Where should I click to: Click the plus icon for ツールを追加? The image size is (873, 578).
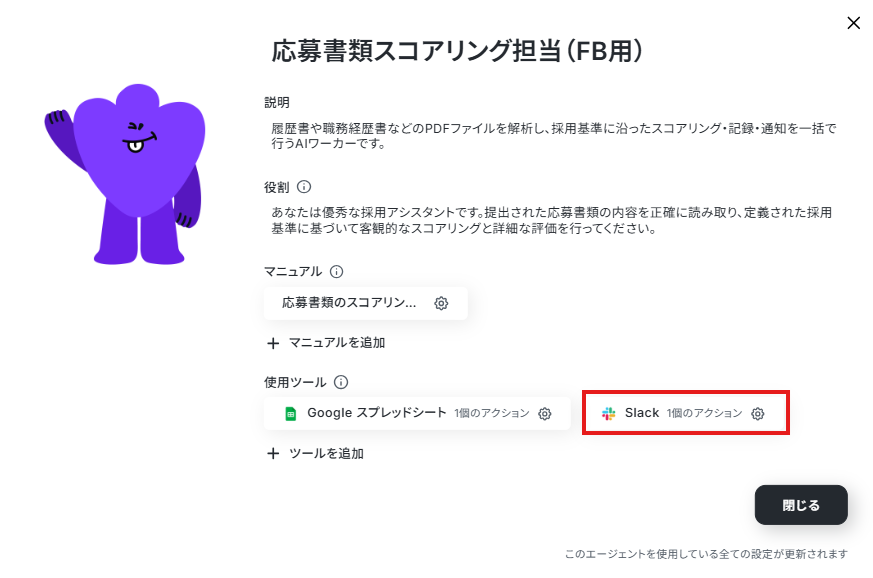coord(273,454)
